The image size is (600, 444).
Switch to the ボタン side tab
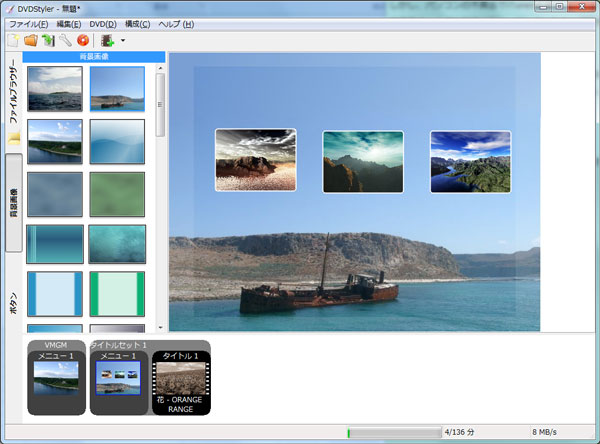click(13, 305)
